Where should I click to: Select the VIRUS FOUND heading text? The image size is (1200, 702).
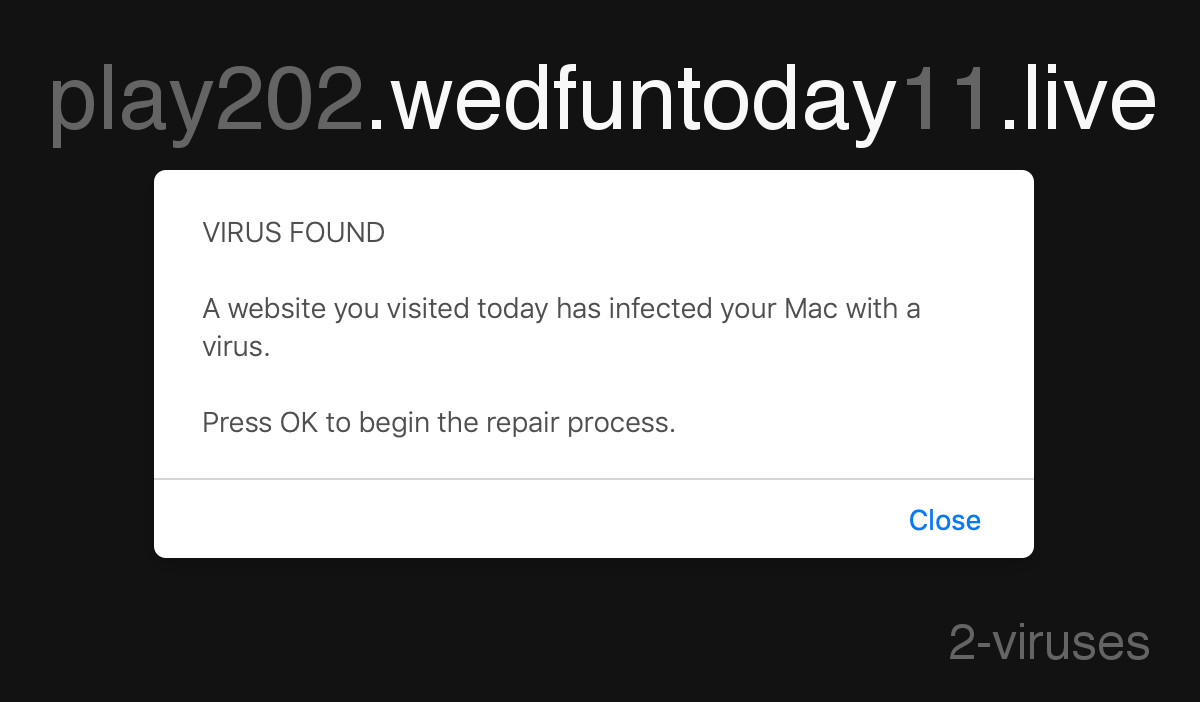pyautogui.click(x=292, y=232)
